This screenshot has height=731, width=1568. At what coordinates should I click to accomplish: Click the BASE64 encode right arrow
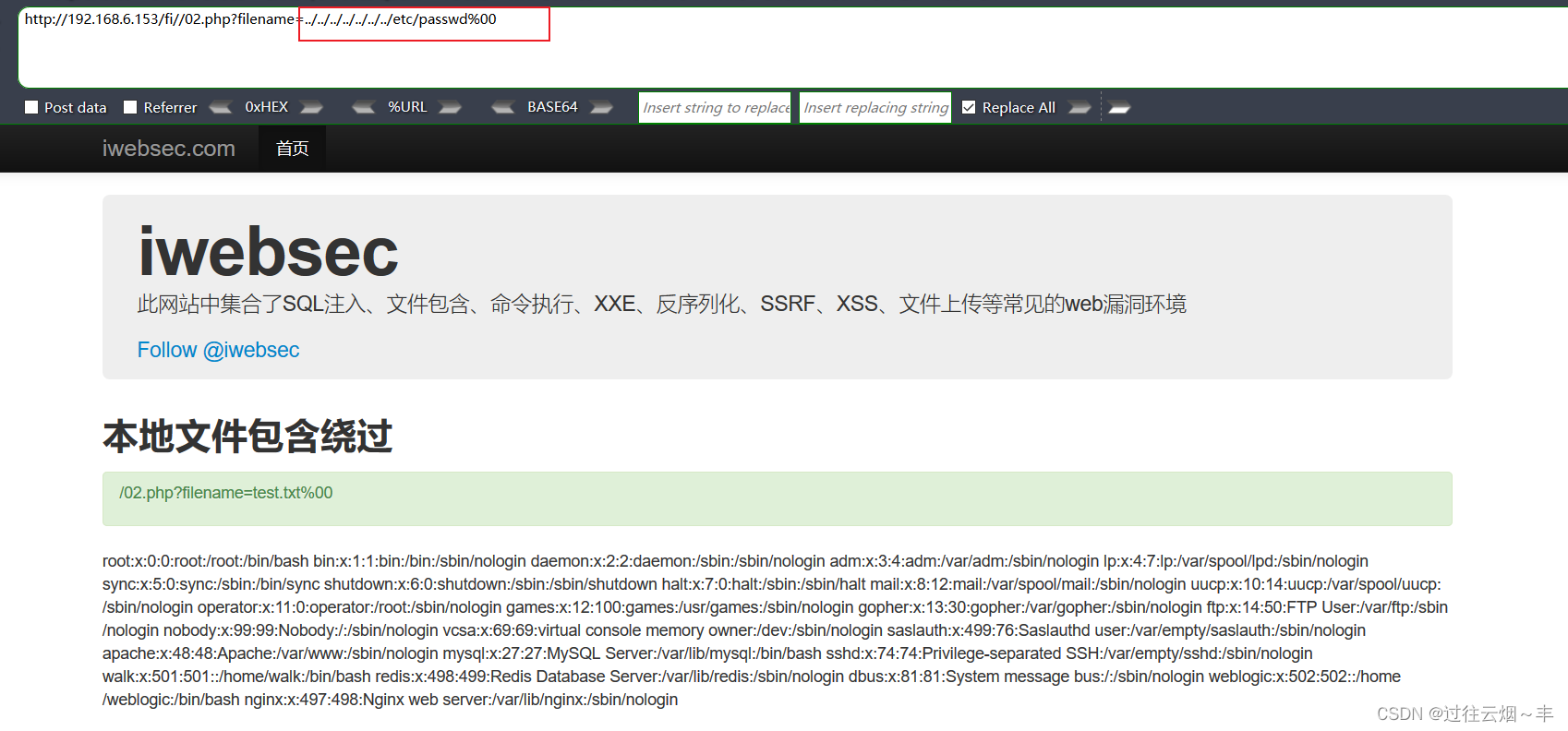point(602,108)
